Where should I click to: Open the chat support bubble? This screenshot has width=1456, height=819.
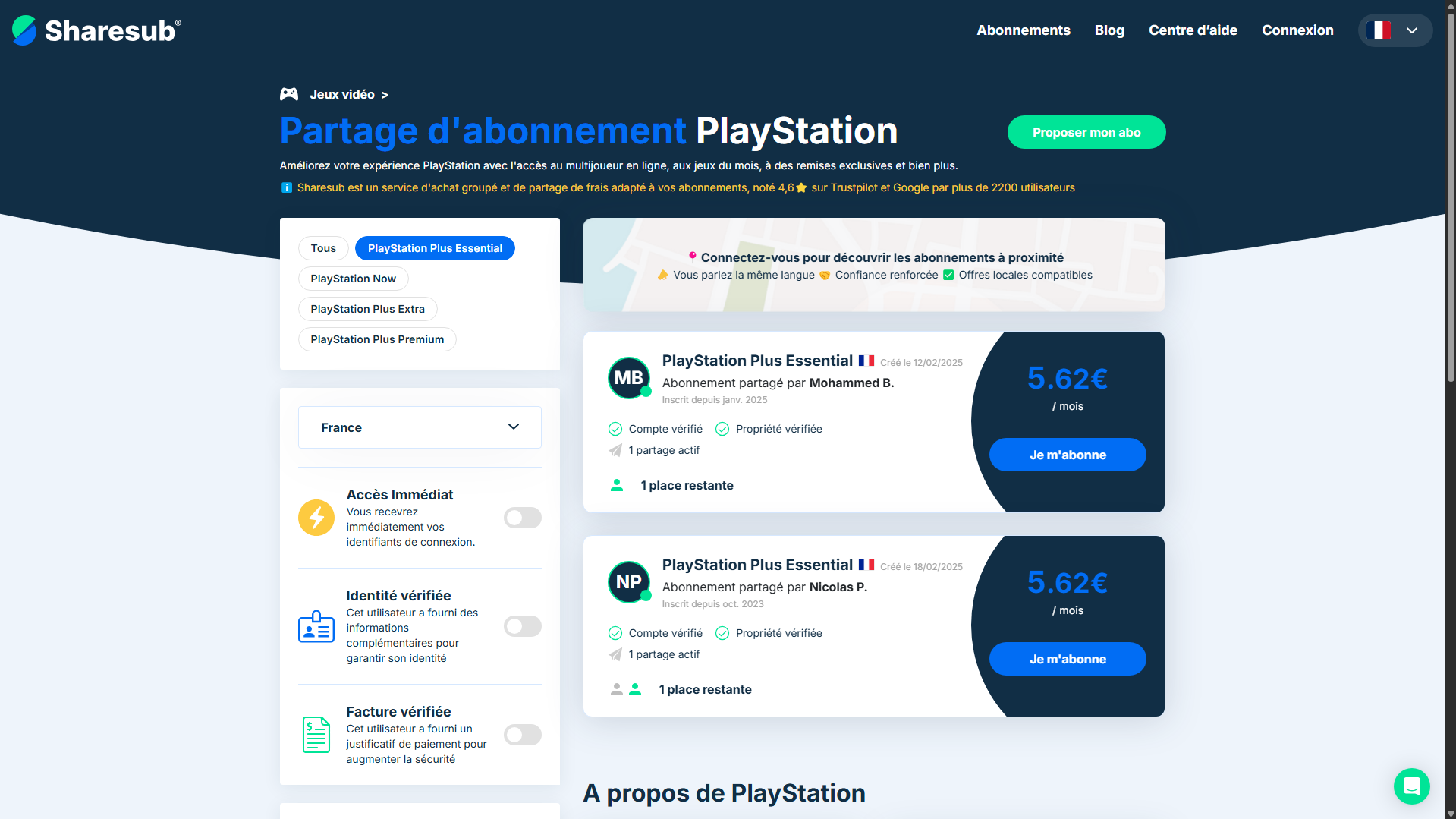pos(1411,786)
